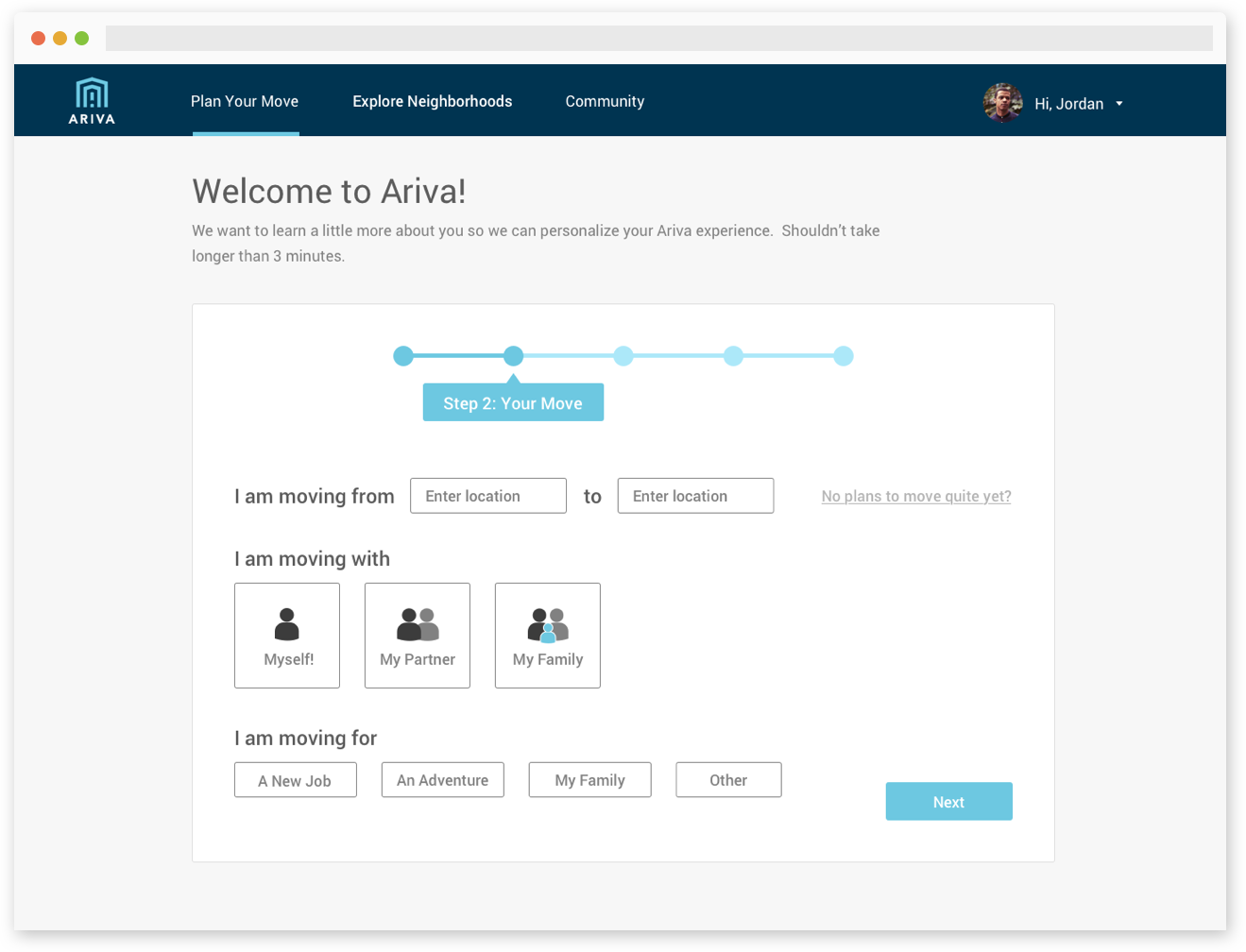Visit the Community section
Screen dimensions: 1246x952
point(605,101)
